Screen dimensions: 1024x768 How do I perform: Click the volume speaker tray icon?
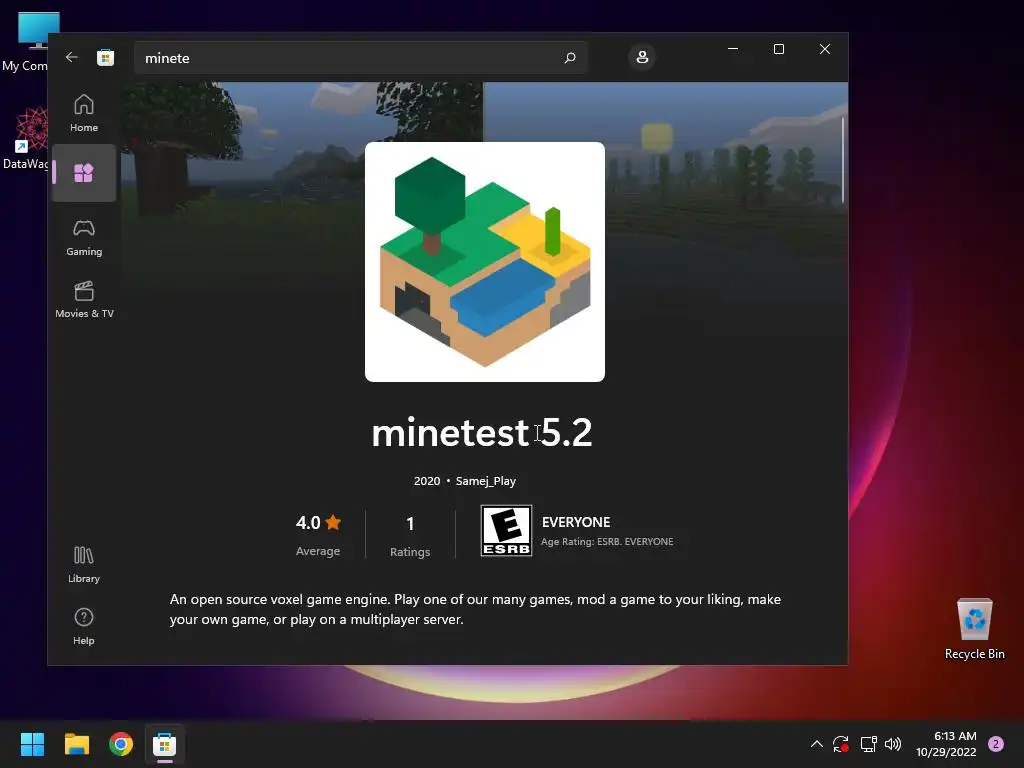coord(893,744)
